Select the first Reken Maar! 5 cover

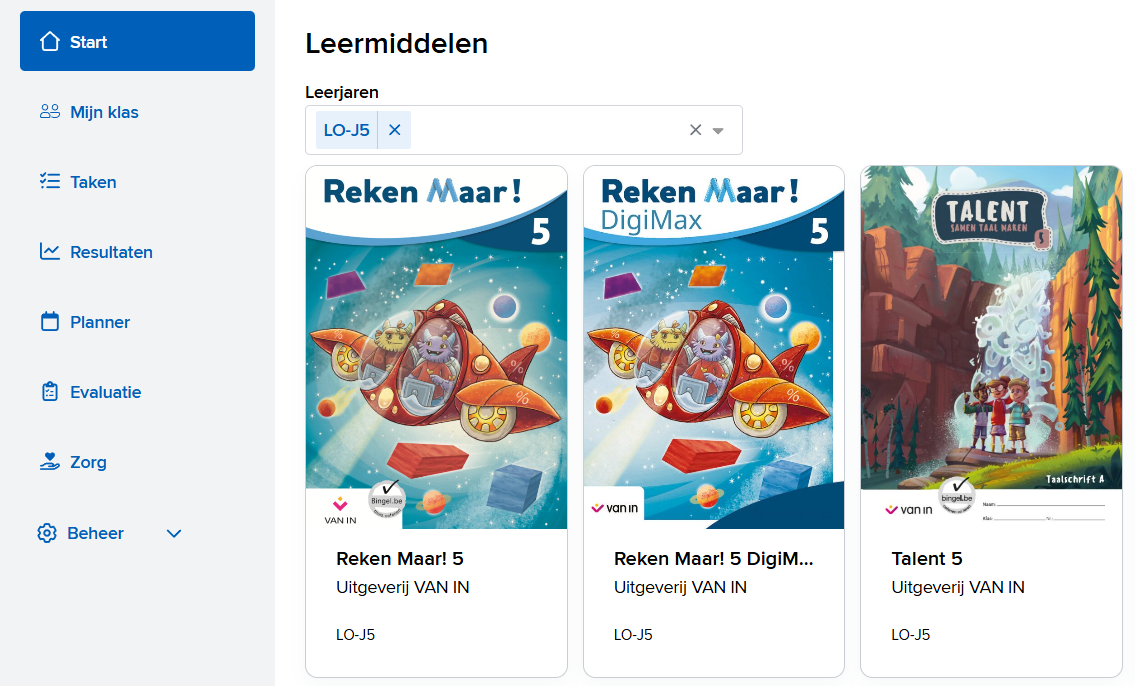click(x=436, y=347)
